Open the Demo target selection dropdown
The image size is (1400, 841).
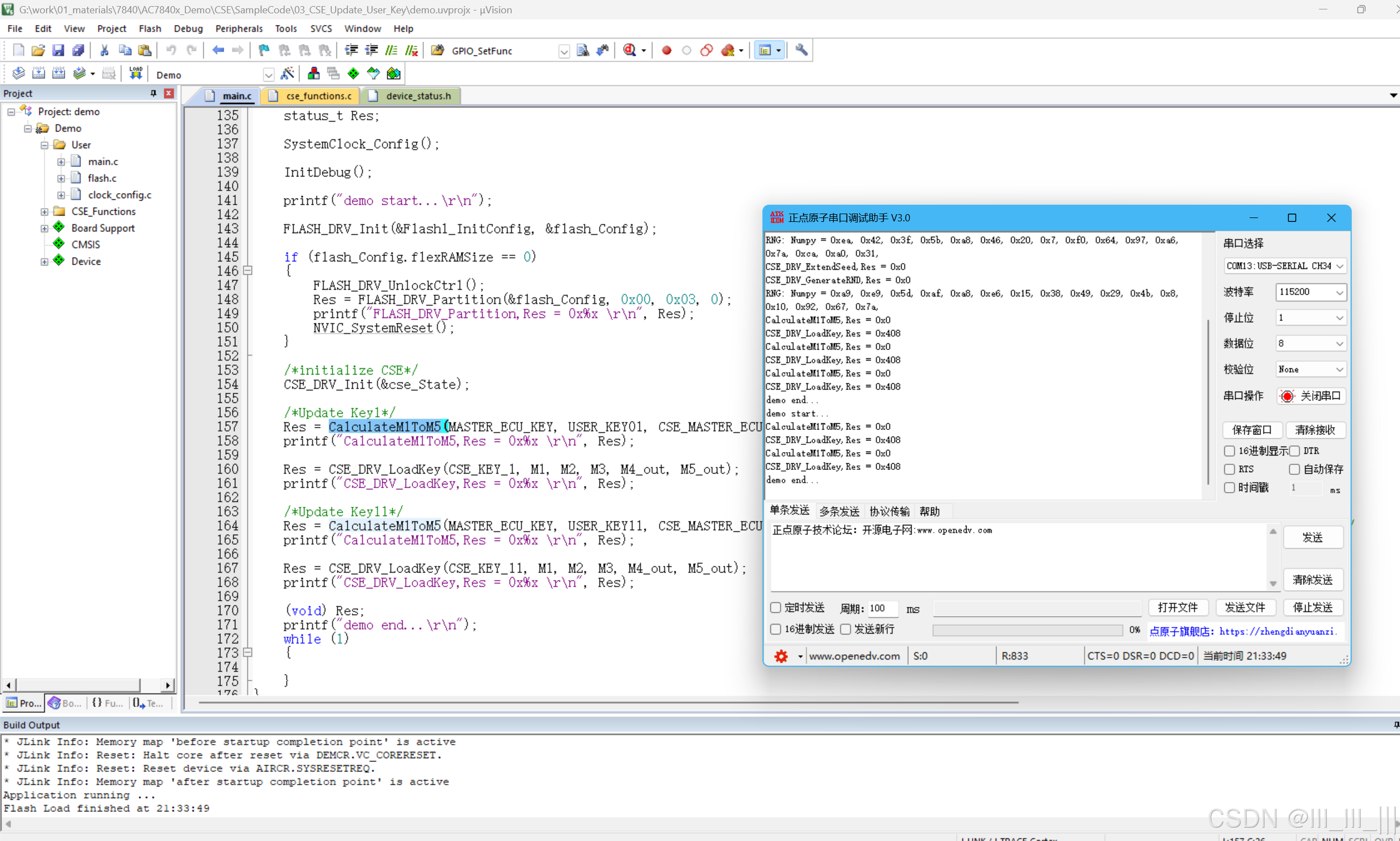click(268, 75)
